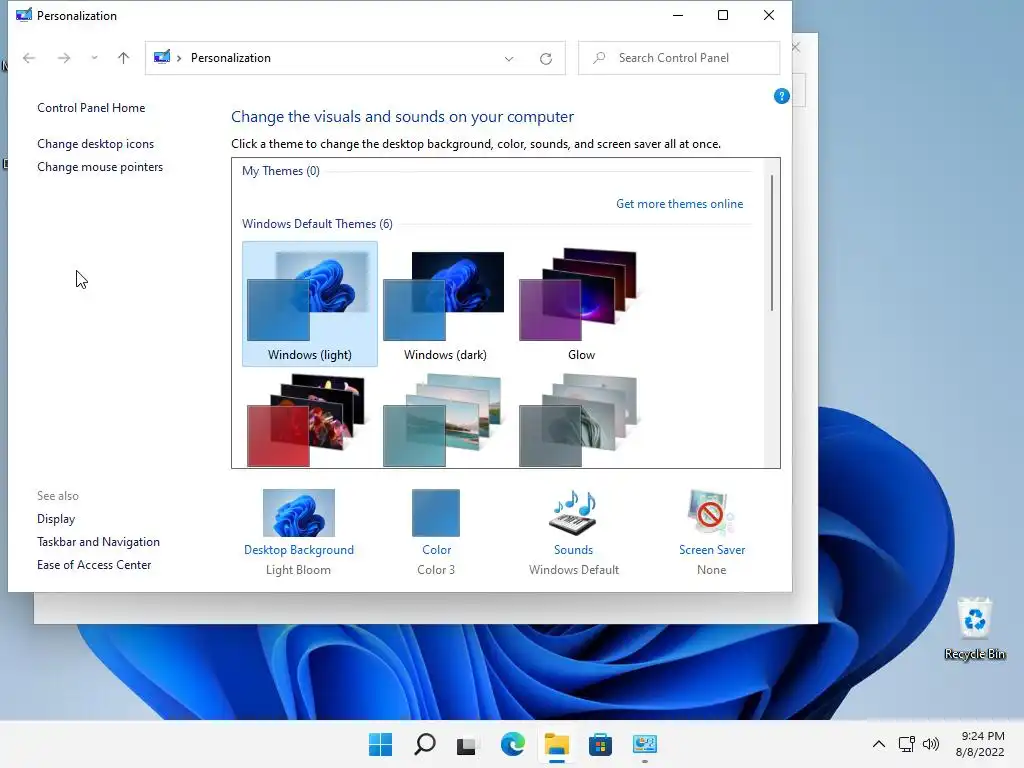The height and width of the screenshot is (768, 1024).
Task: Close the Personalization window
Action: (769, 15)
